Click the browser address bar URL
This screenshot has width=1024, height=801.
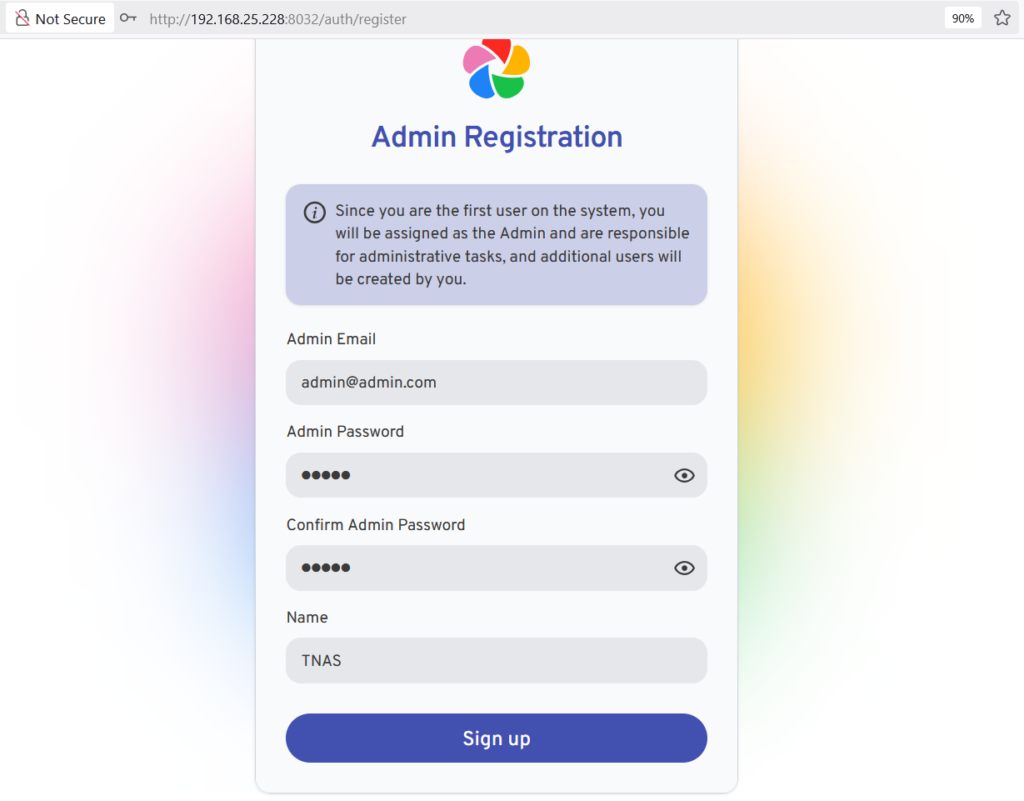[278, 19]
